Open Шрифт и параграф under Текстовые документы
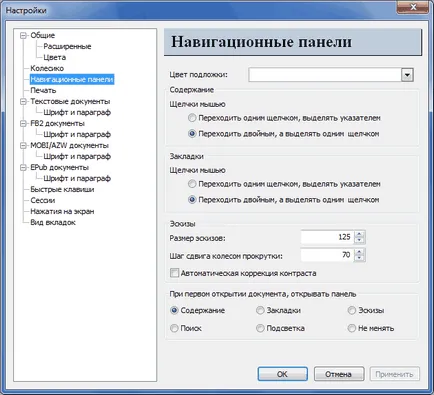The height and width of the screenshot is (395, 434). click(77, 112)
